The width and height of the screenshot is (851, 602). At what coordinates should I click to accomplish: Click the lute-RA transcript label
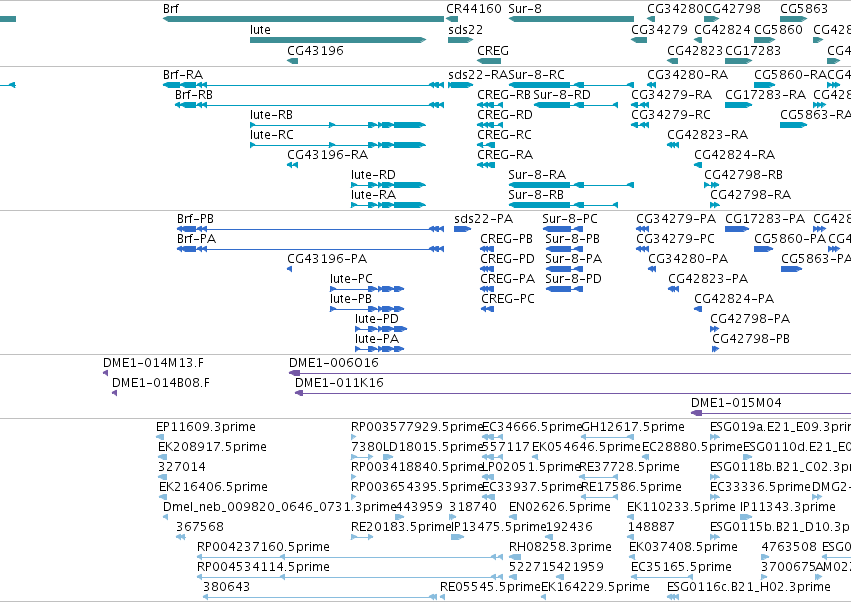tap(373, 195)
